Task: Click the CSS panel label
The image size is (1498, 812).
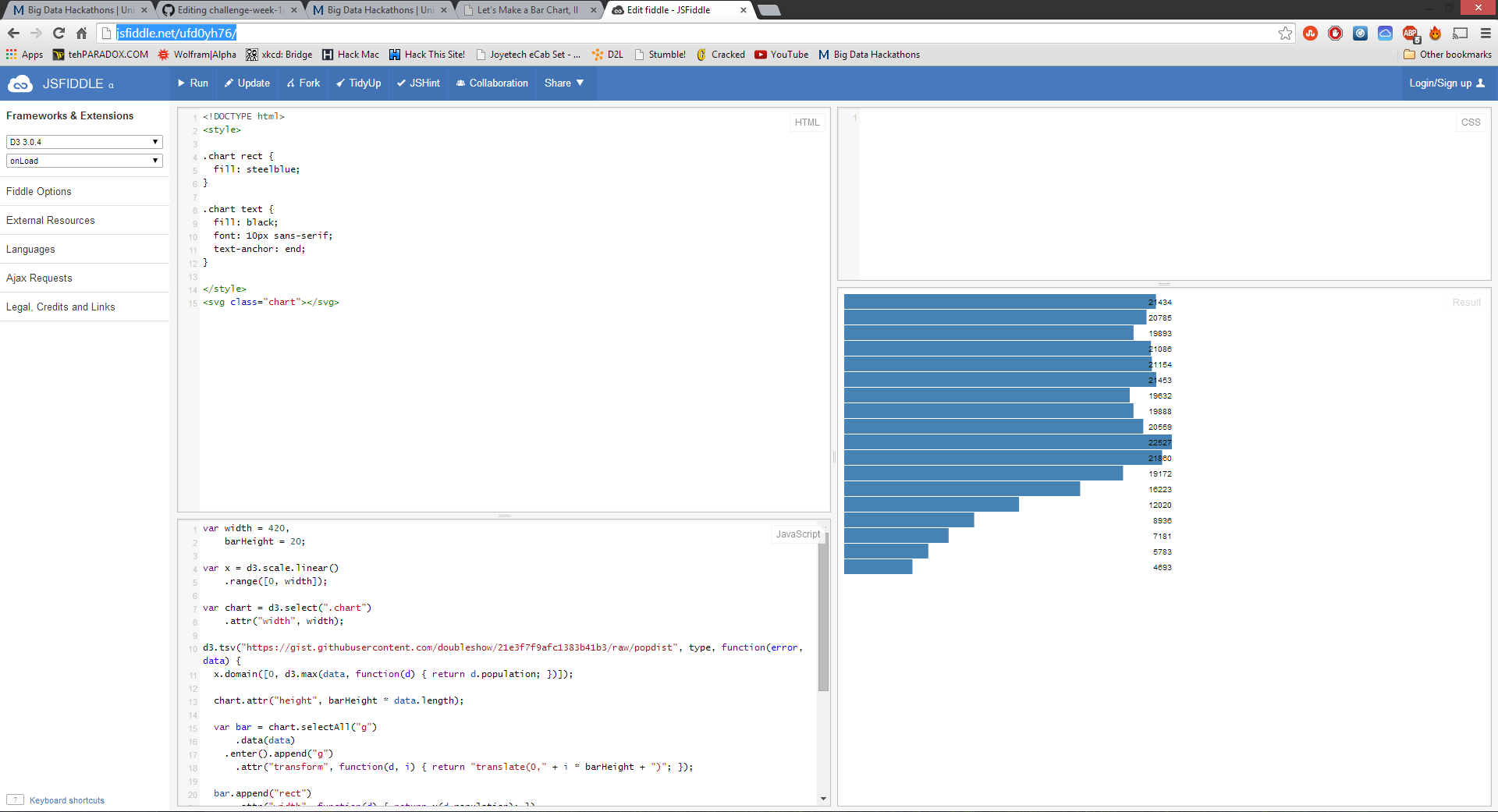Action: pyautogui.click(x=1471, y=122)
